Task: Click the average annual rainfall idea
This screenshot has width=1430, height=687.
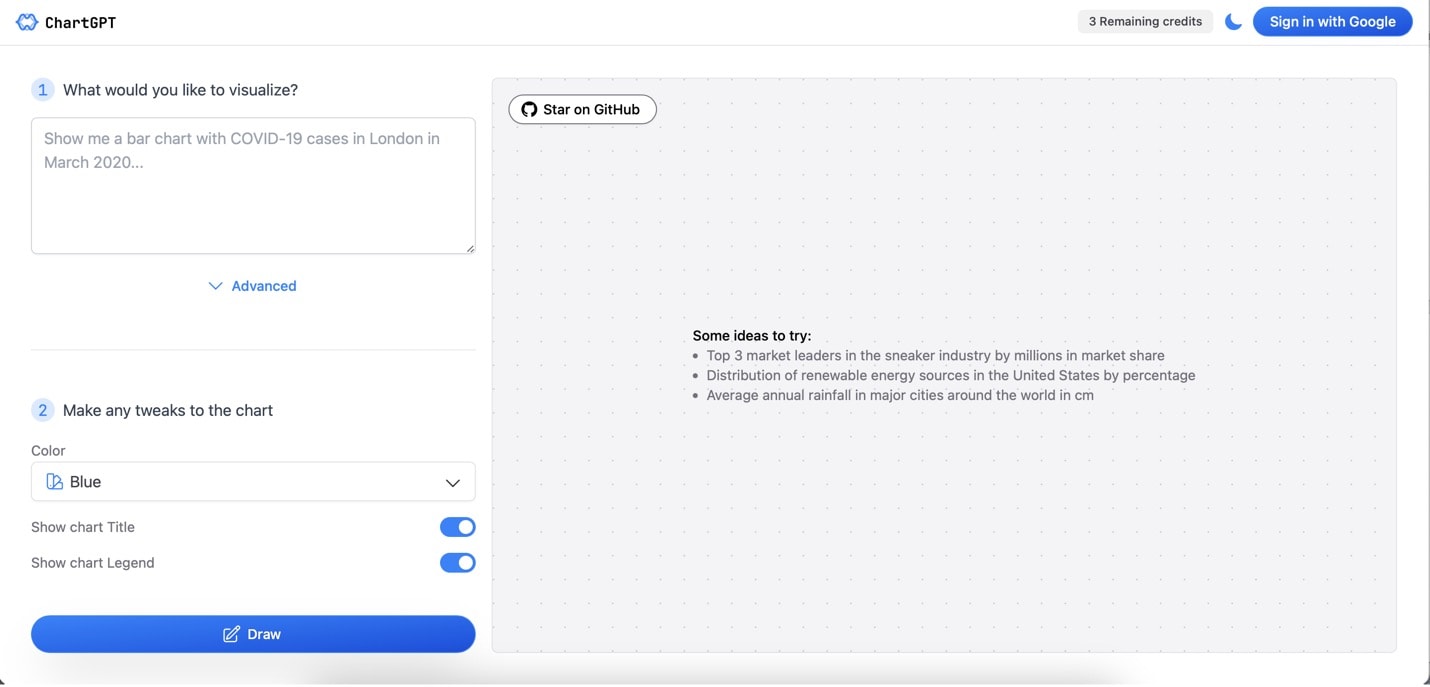Action: (900, 395)
